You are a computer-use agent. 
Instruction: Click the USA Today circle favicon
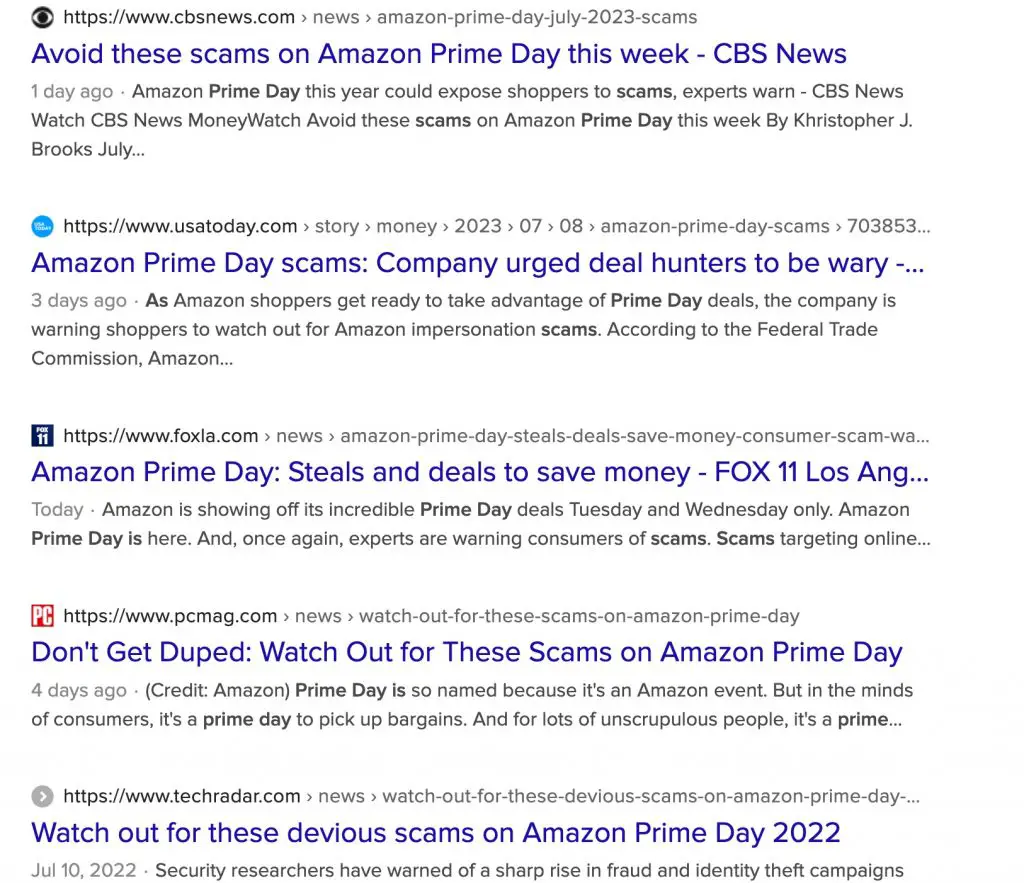[x=42, y=225]
